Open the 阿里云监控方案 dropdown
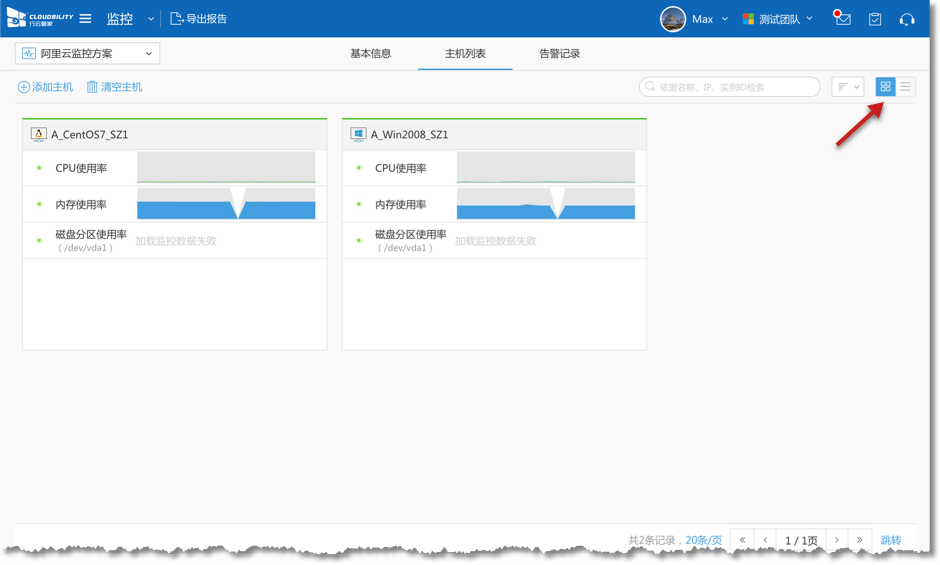The image size is (940, 565). tap(87, 53)
